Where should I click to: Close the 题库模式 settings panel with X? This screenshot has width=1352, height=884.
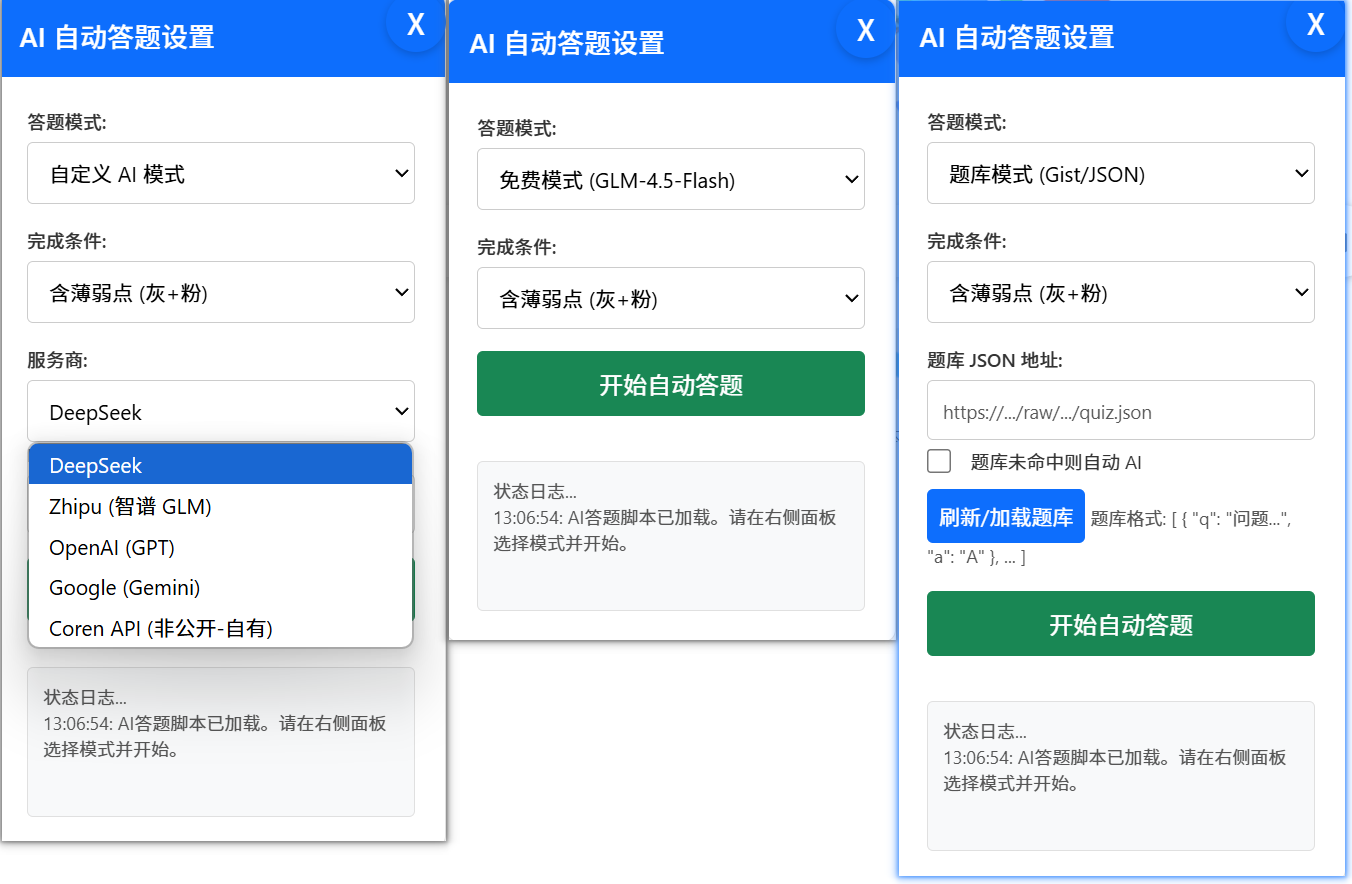click(x=1316, y=24)
